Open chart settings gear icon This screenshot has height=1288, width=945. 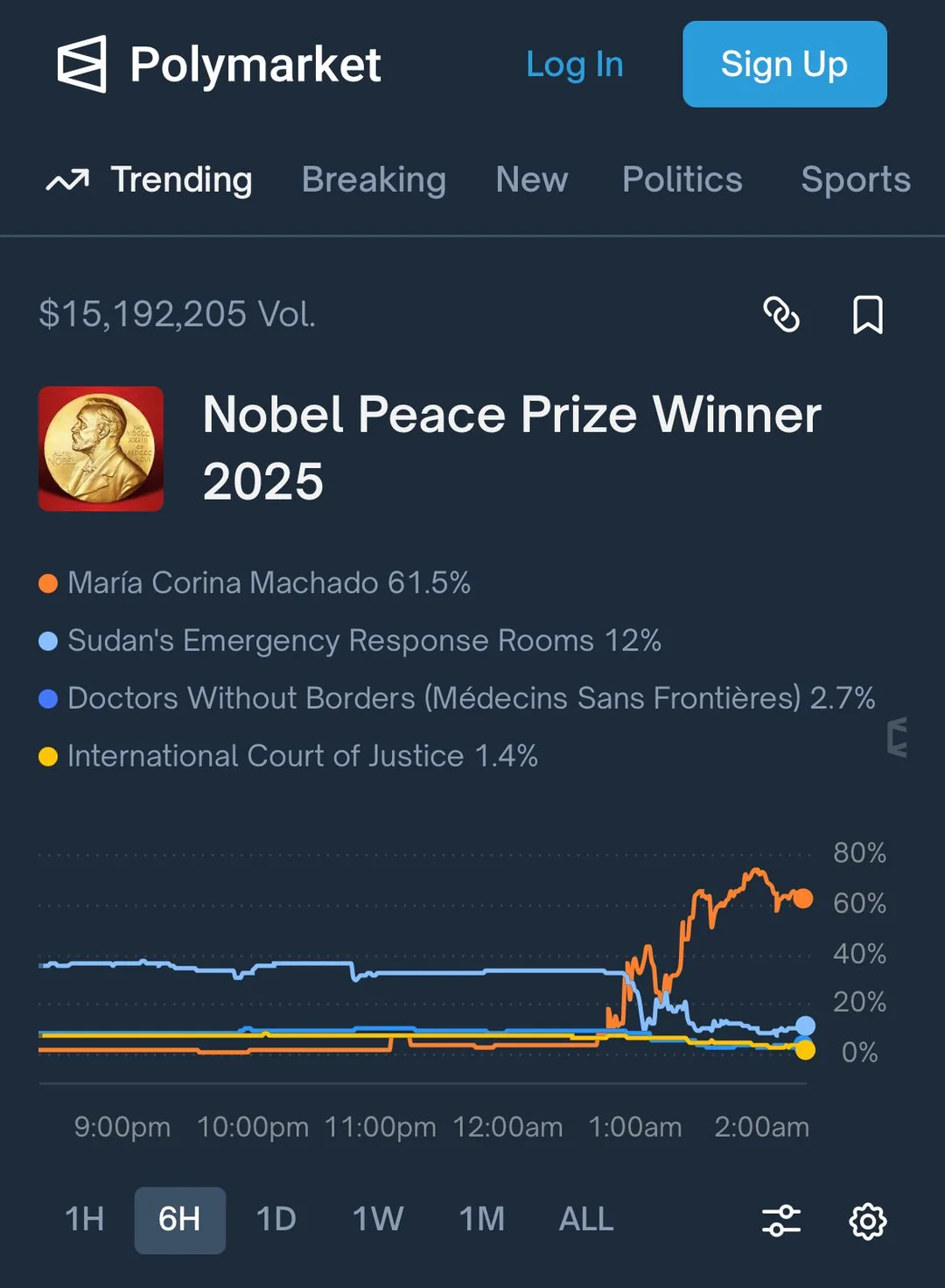click(x=867, y=1221)
